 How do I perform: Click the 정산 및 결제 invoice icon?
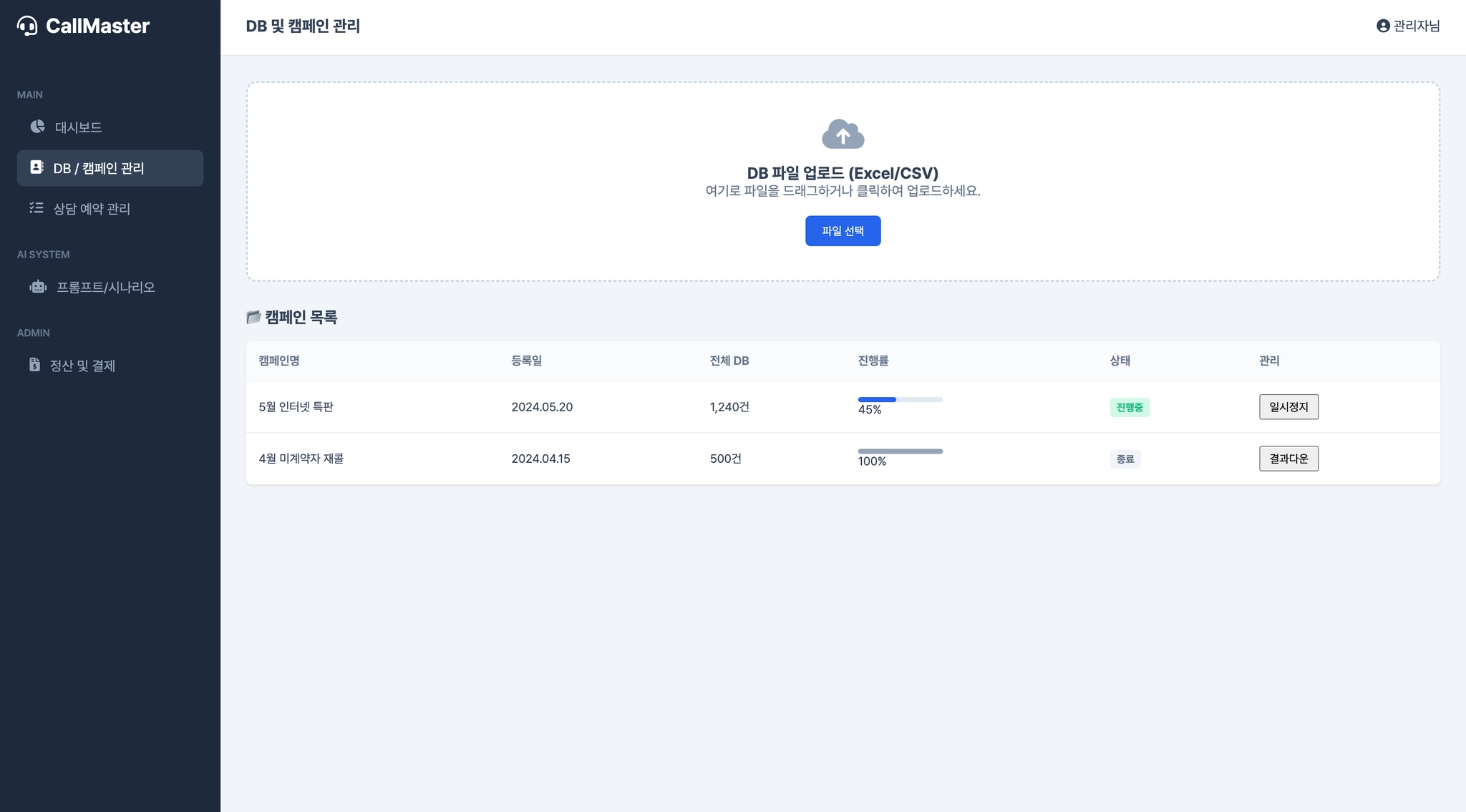pos(34,365)
